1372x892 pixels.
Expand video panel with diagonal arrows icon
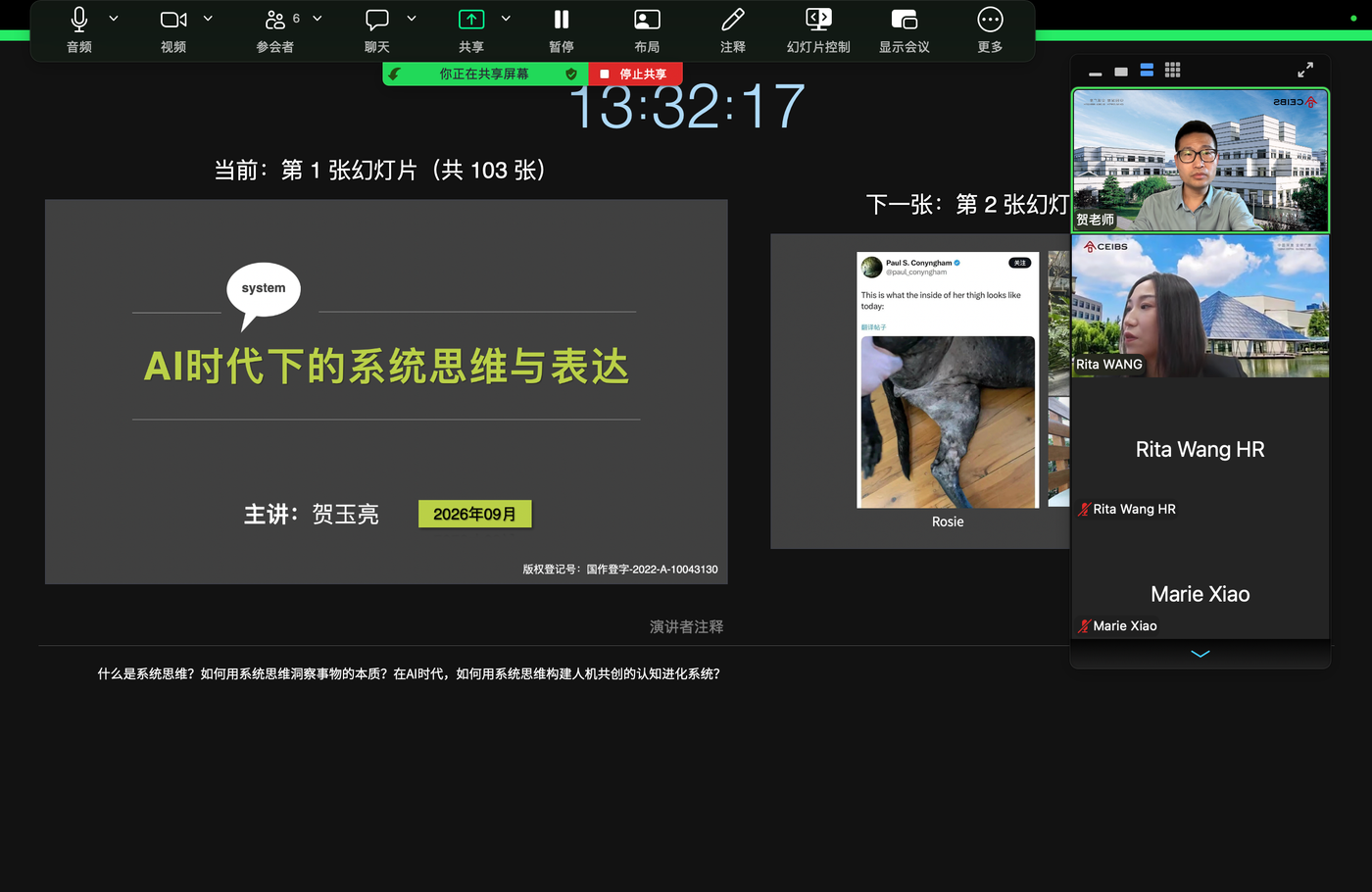click(1305, 70)
